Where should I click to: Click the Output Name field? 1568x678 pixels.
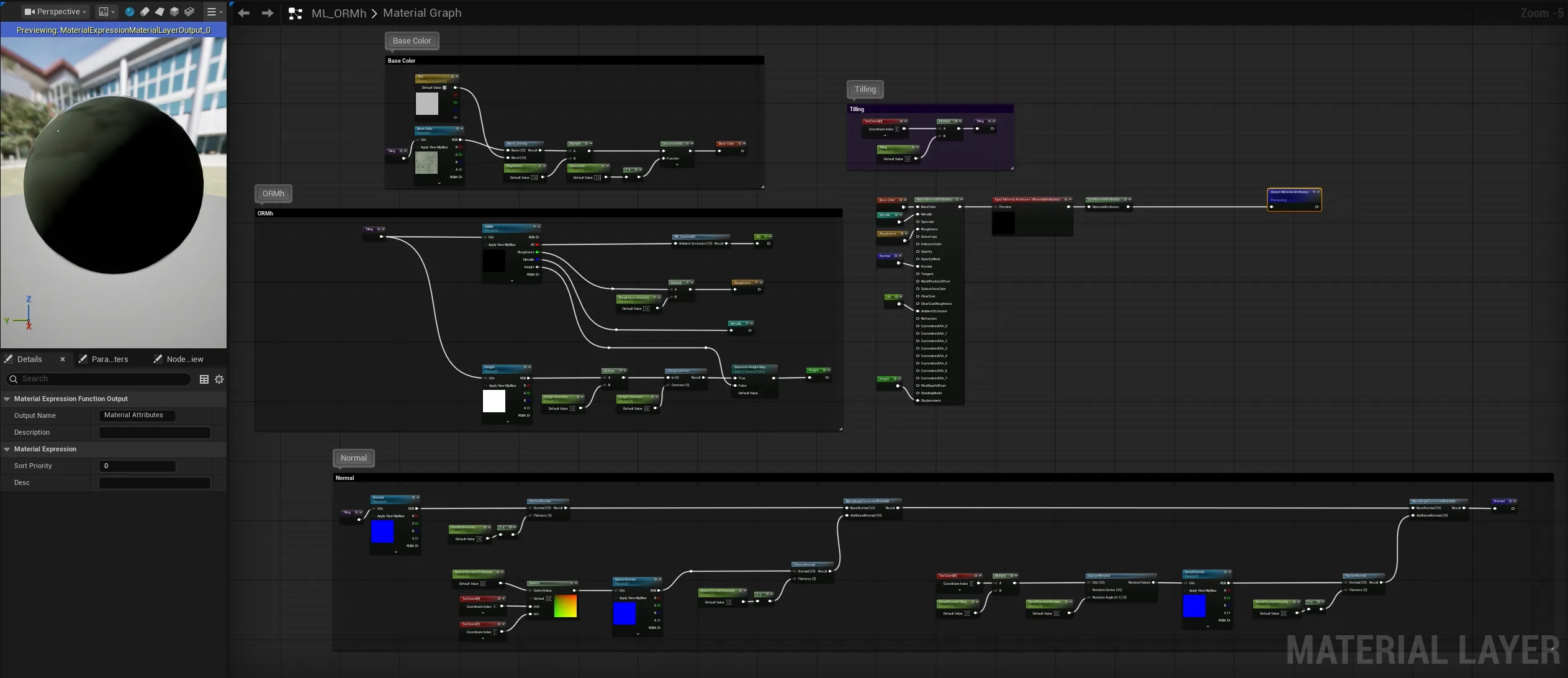(x=137, y=416)
